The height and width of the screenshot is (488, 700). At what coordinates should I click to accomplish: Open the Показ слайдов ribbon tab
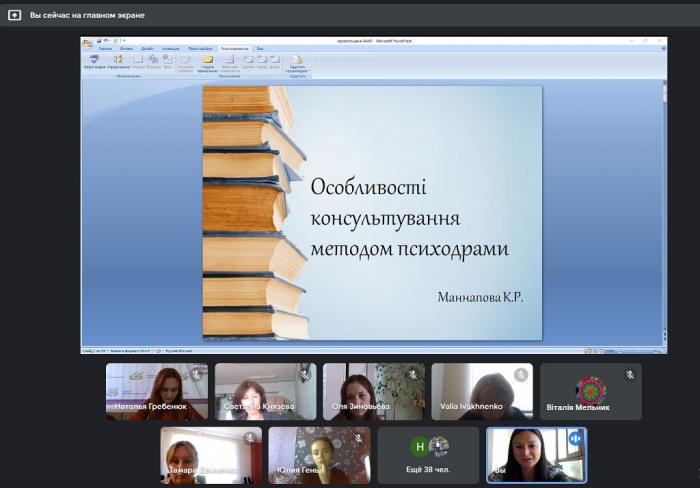coord(200,48)
